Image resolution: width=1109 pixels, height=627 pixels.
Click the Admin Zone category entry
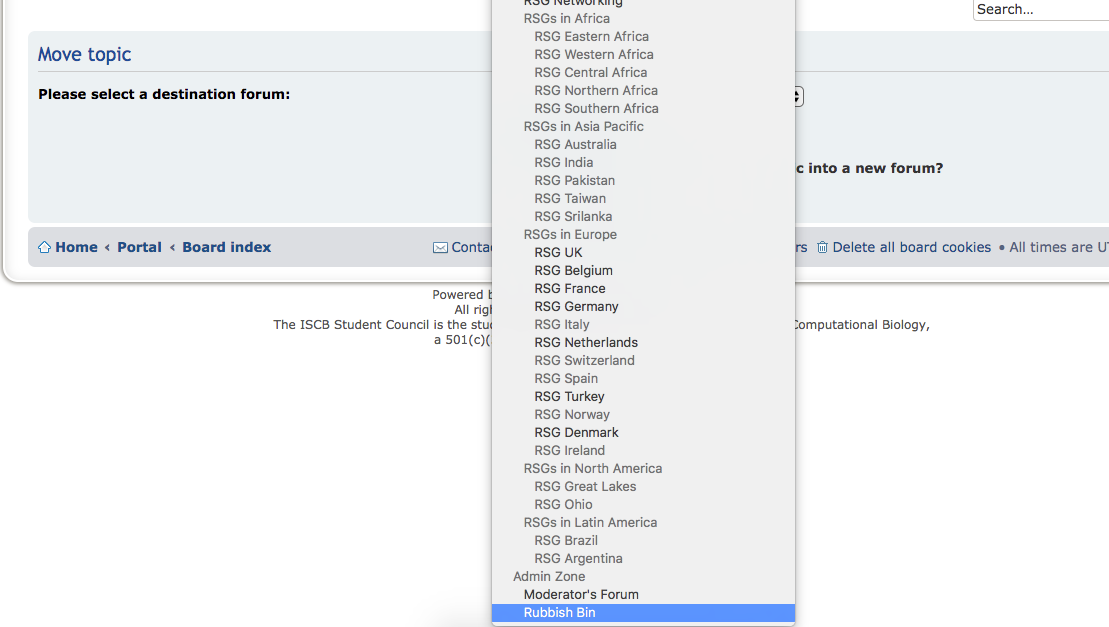tap(549, 577)
